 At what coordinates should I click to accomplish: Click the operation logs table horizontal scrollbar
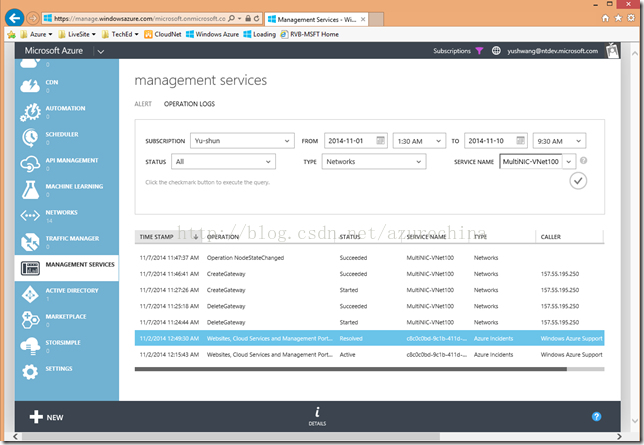(x=351, y=369)
